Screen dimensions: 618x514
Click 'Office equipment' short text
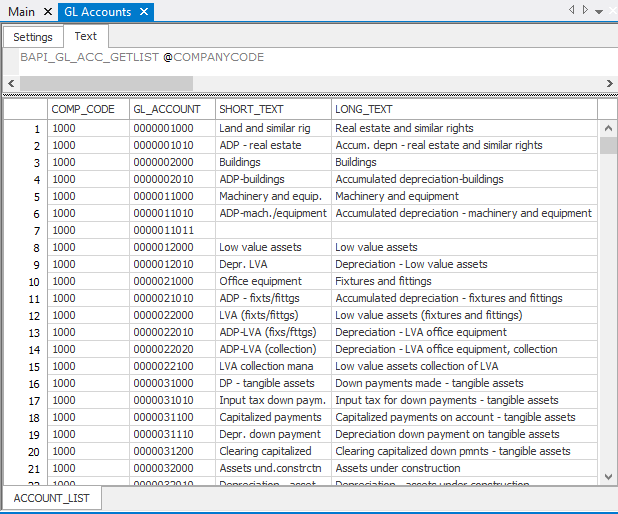(x=273, y=281)
